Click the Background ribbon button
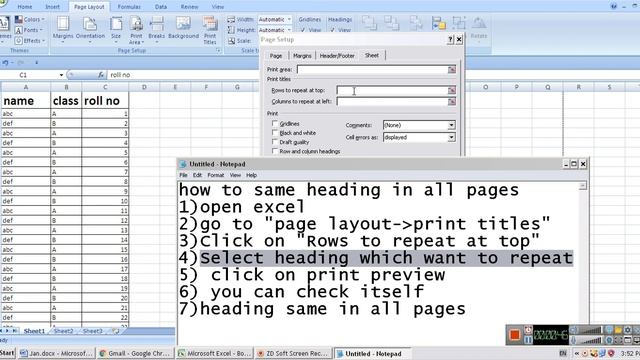Viewport: 640px width, 360px height. (183, 29)
